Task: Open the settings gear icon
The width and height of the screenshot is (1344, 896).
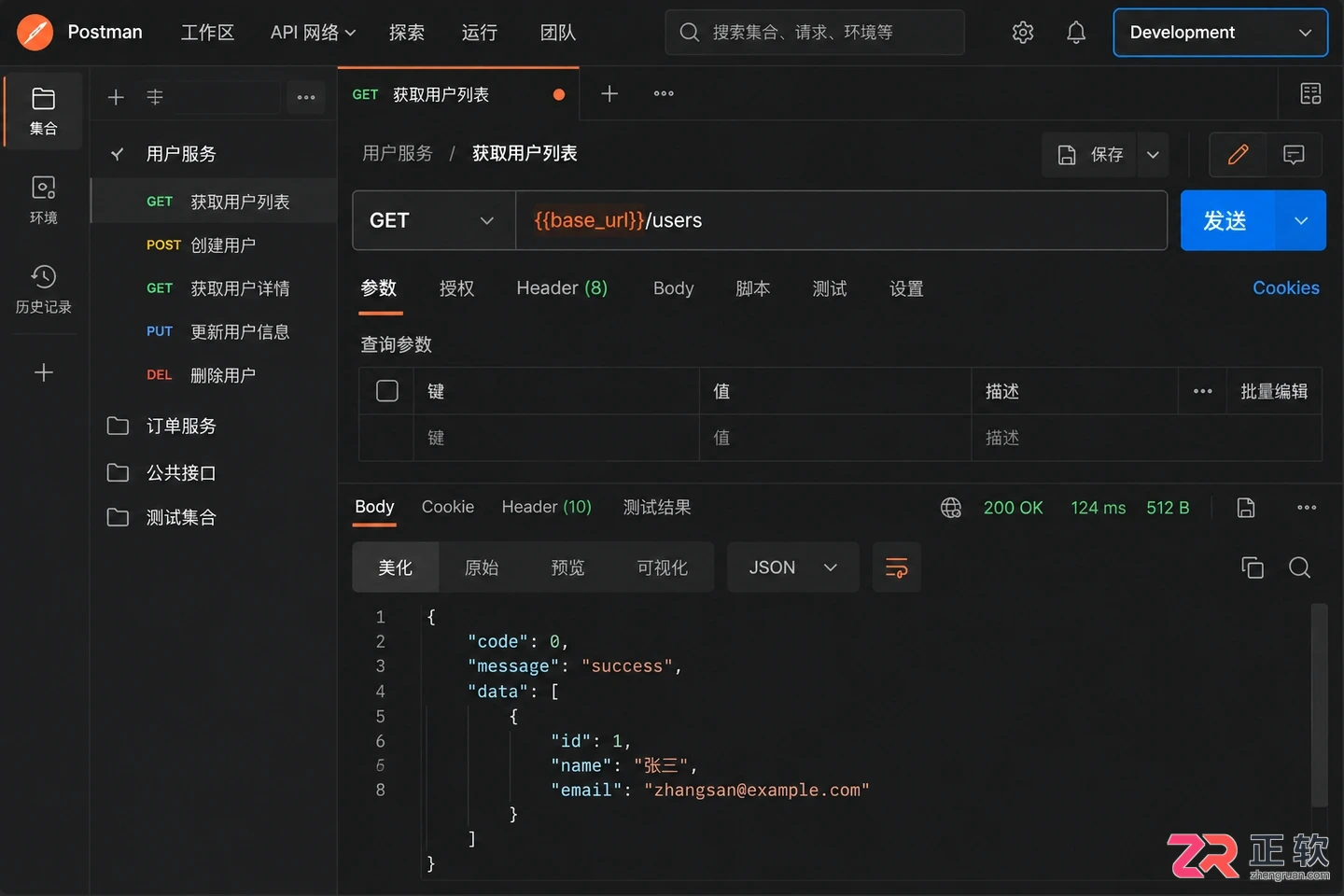Action: pos(1023,33)
